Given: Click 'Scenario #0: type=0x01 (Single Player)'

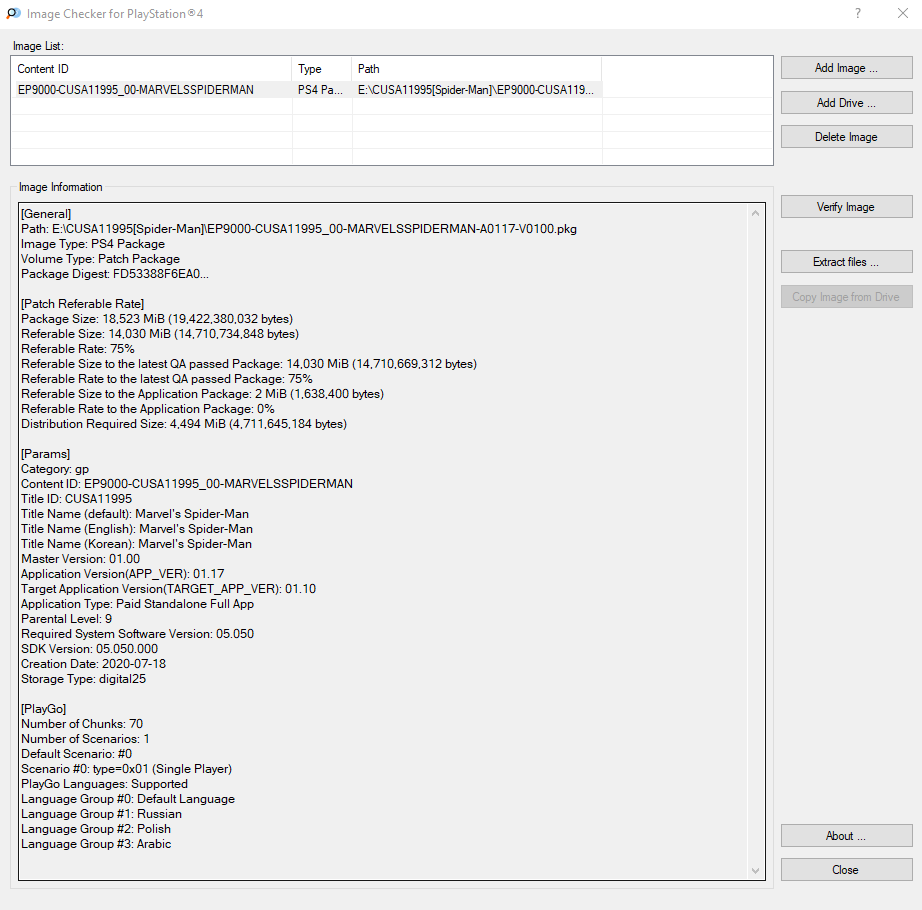Looking at the screenshot, I should tap(126, 769).
